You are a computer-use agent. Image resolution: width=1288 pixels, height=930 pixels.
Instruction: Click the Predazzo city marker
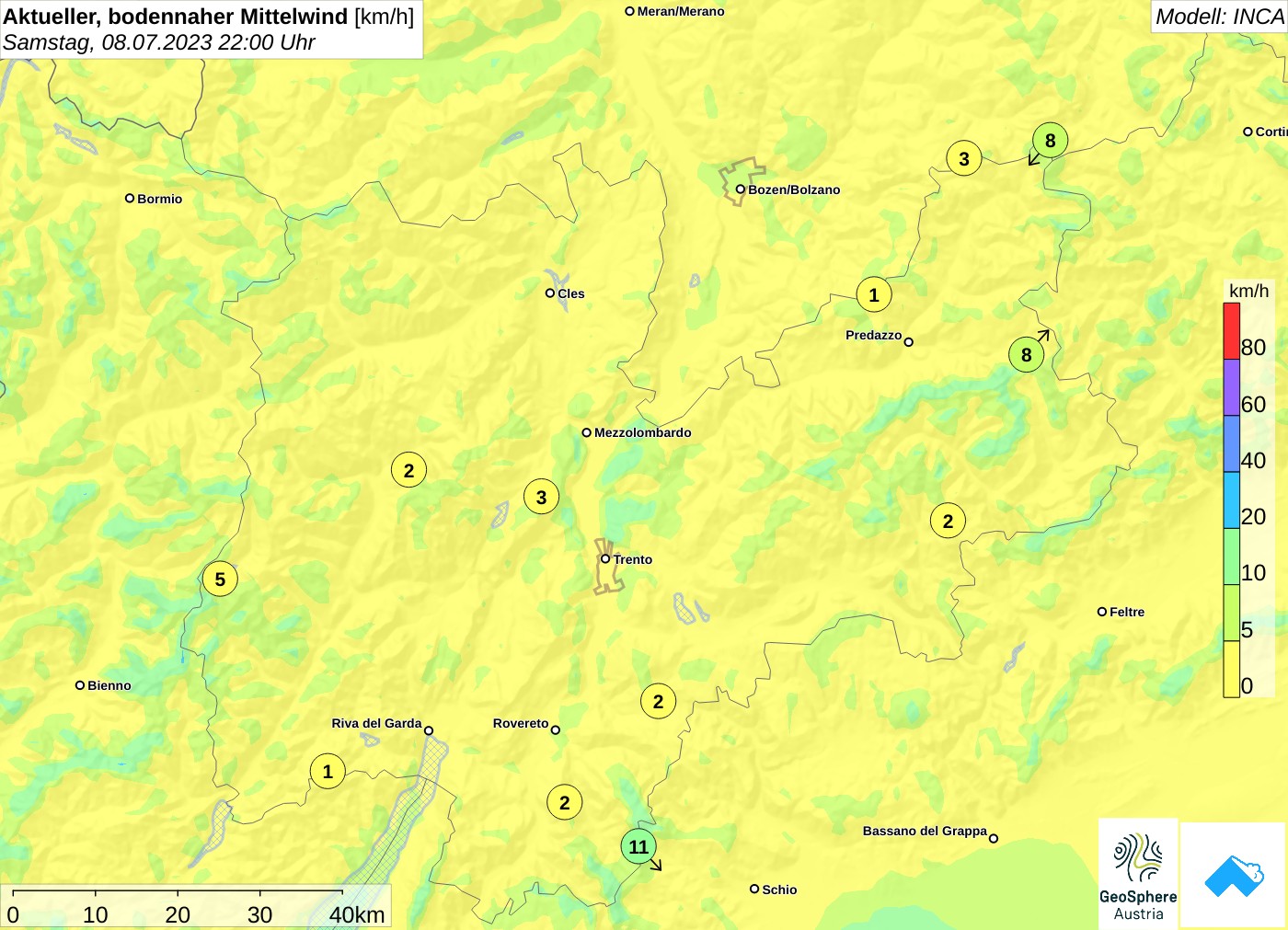pos(909,341)
